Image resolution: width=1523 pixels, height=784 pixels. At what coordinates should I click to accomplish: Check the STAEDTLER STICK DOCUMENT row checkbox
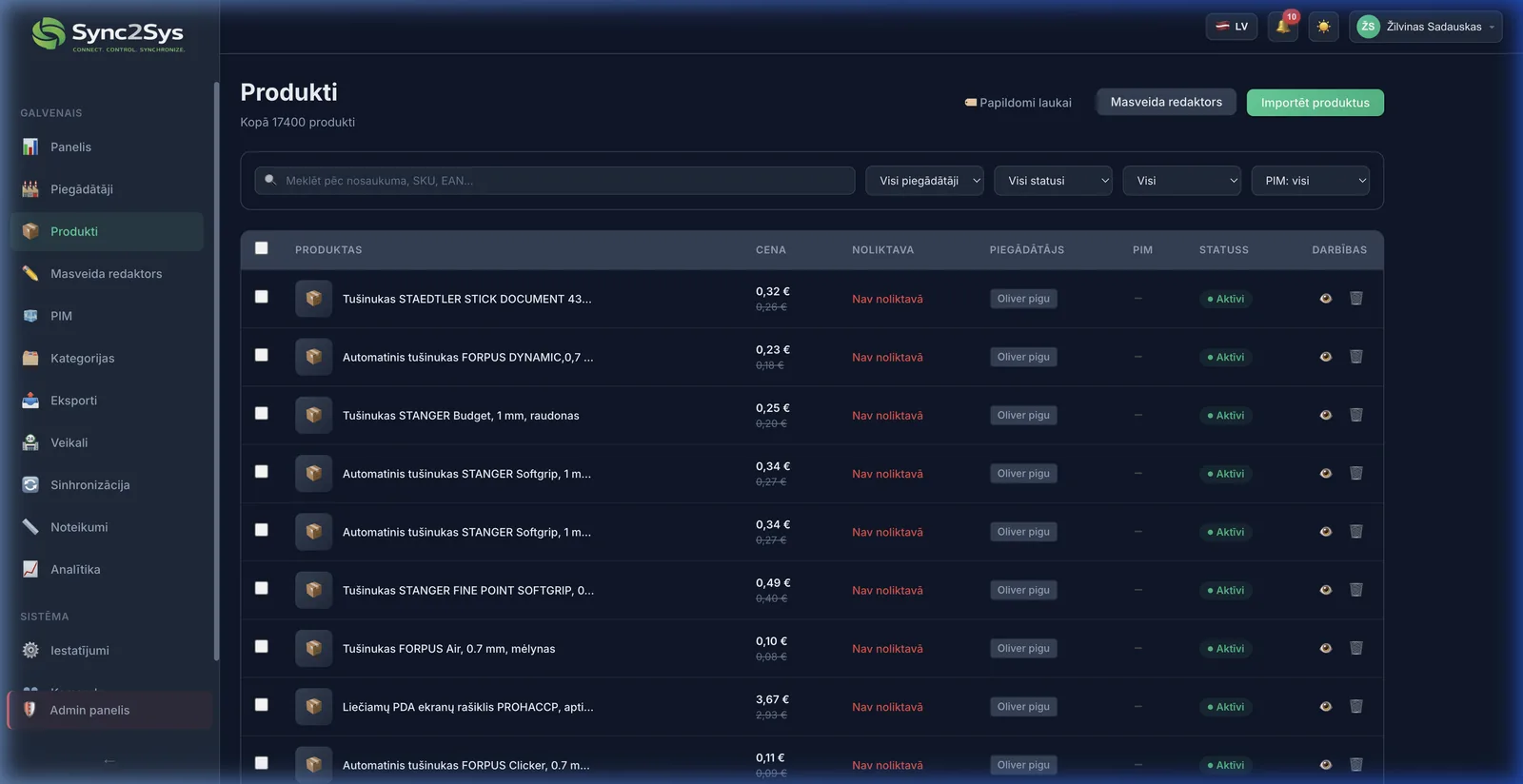[x=262, y=297]
